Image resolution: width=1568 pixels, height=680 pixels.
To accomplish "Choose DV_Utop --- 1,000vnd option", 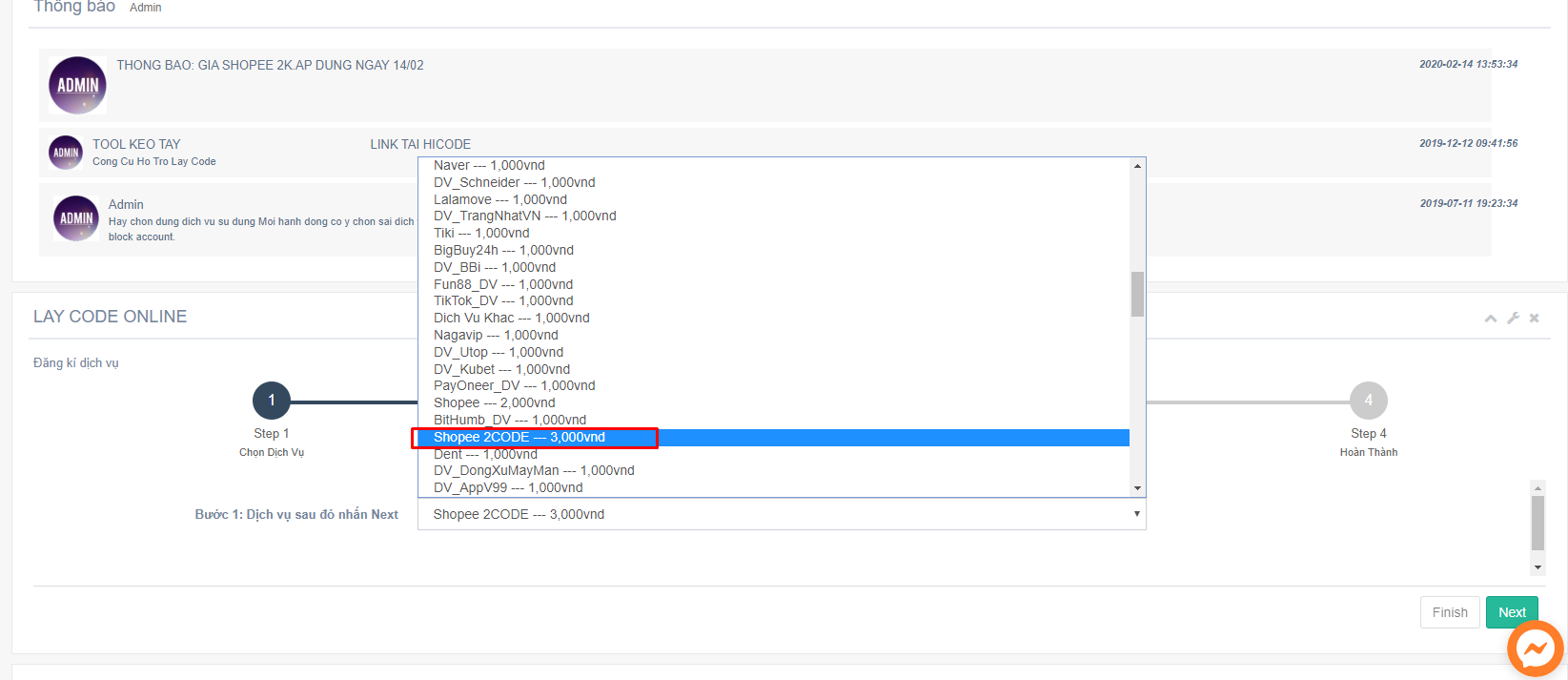I will click(774, 352).
